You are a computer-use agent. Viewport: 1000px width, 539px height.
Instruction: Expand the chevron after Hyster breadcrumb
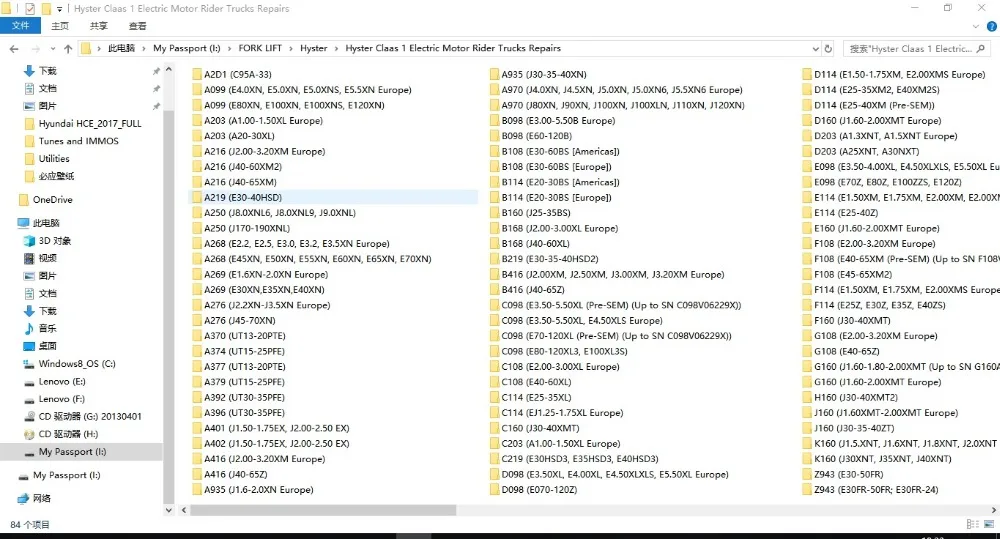337,48
